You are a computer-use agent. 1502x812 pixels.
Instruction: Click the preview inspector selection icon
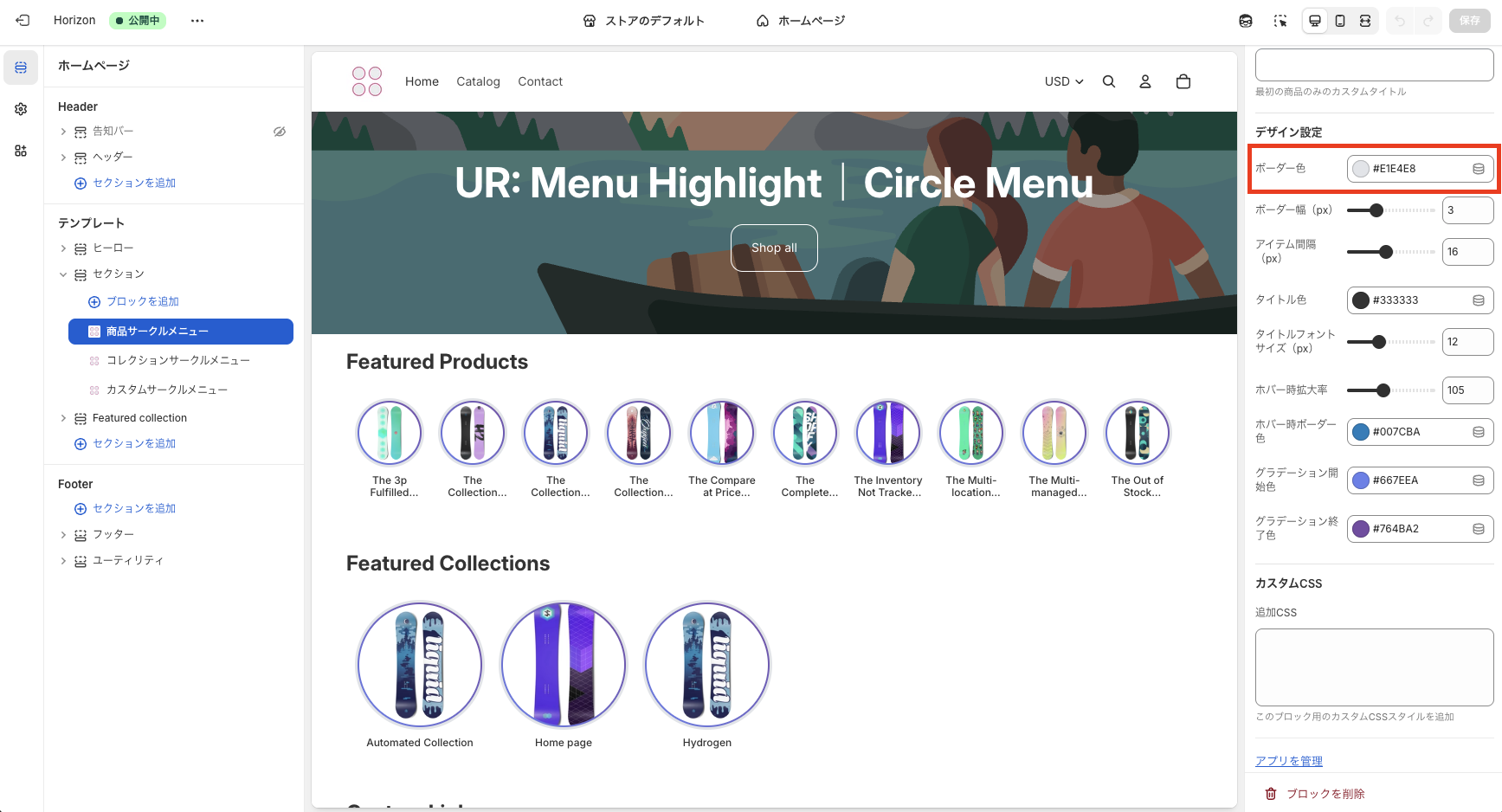pyautogui.click(x=1280, y=21)
